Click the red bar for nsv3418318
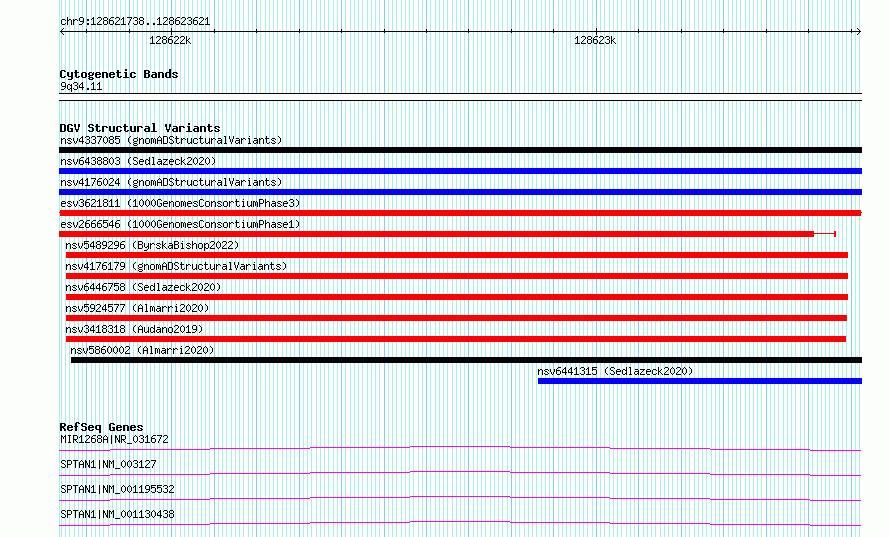The height and width of the screenshot is (537, 890). [456, 339]
